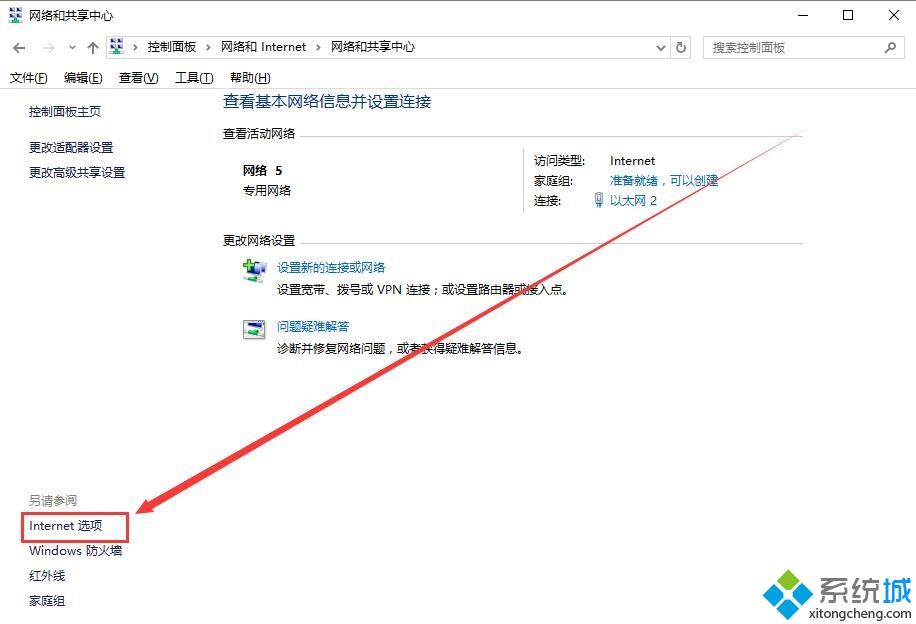Open the 文件 menu
Screen dimensions: 916x624
click(28, 77)
